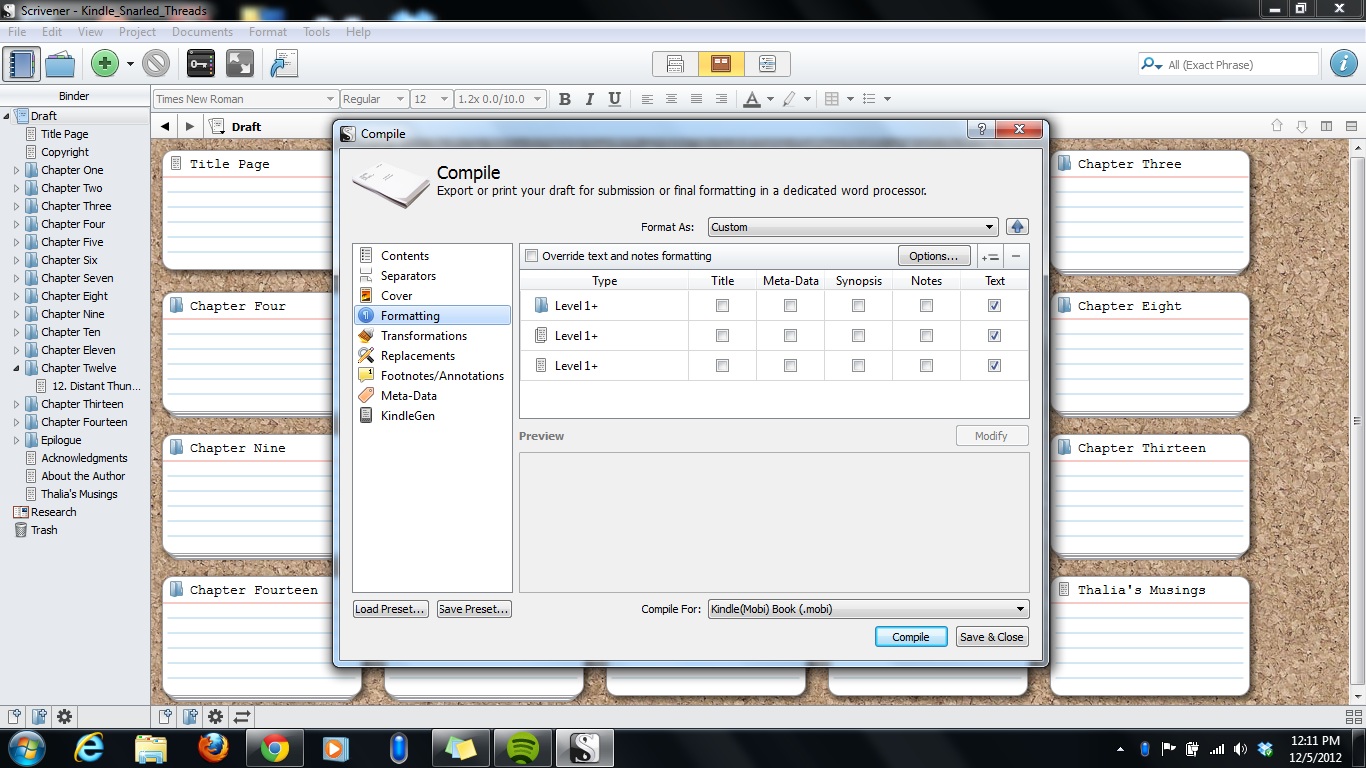
Task: Enable Override text and notes formatting
Action: click(x=532, y=256)
